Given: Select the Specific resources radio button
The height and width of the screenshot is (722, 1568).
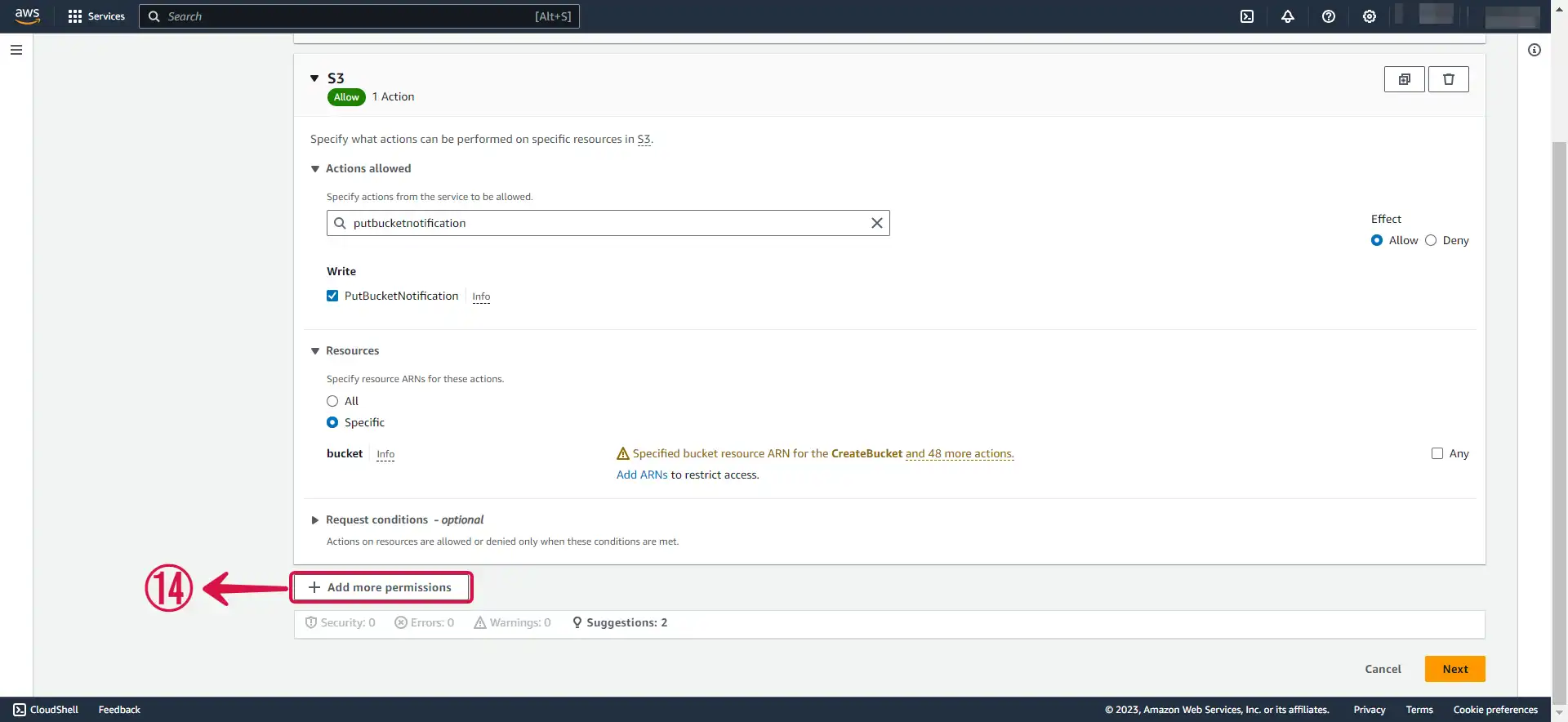Looking at the screenshot, I should click(x=332, y=422).
